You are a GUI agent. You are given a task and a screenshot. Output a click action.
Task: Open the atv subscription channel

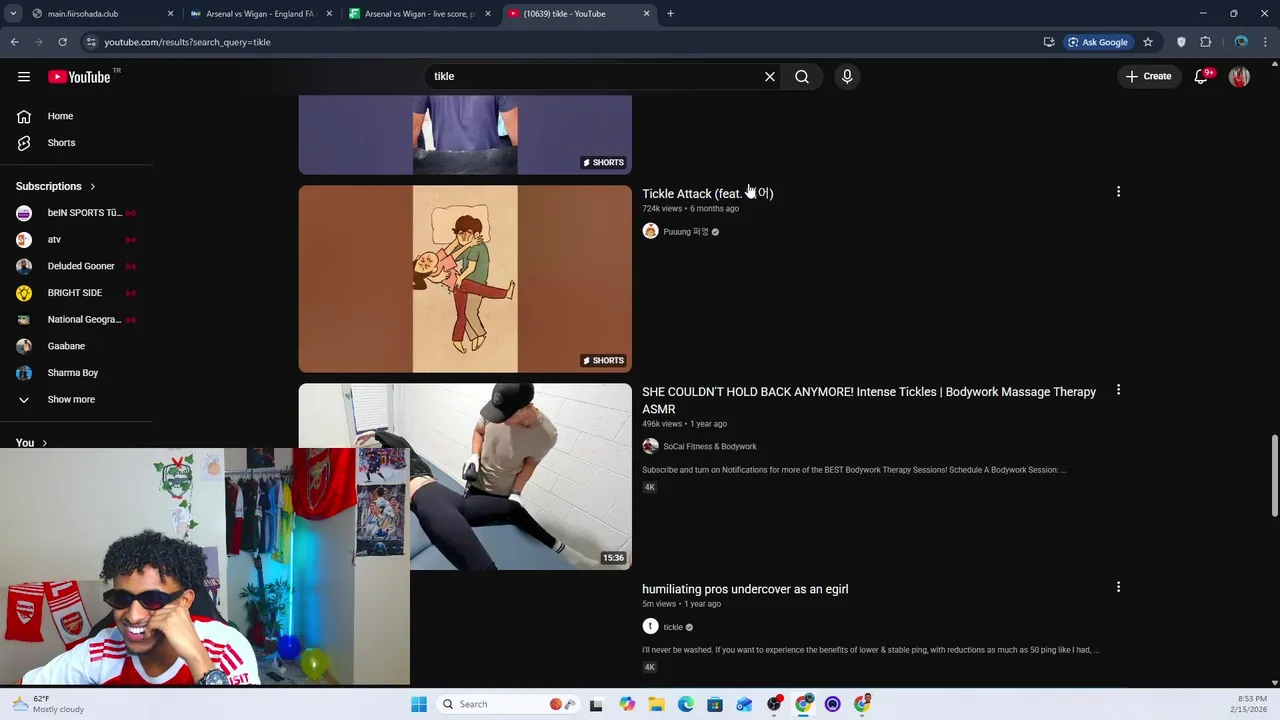click(x=76, y=239)
